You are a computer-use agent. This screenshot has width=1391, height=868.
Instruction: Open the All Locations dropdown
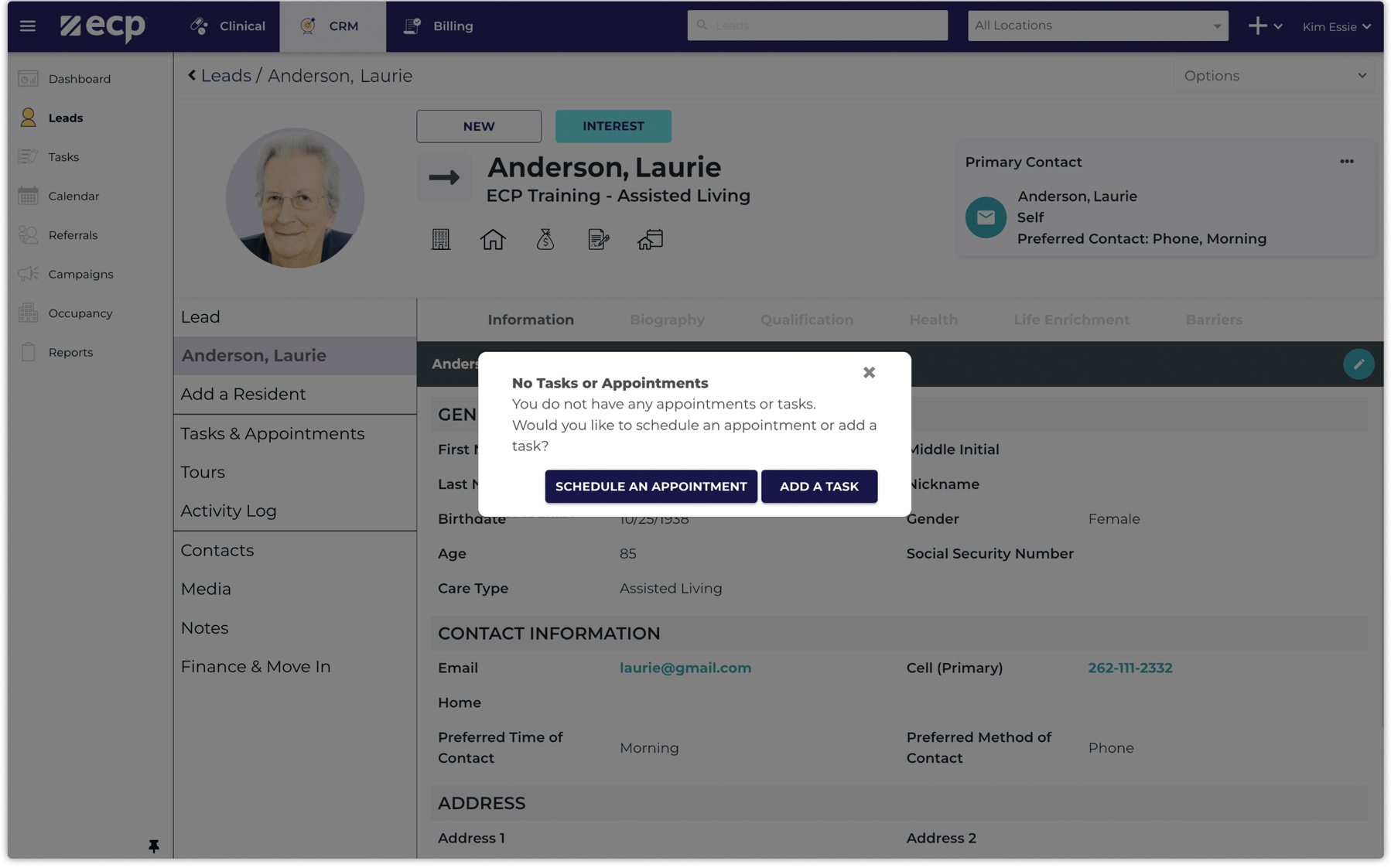1098,25
